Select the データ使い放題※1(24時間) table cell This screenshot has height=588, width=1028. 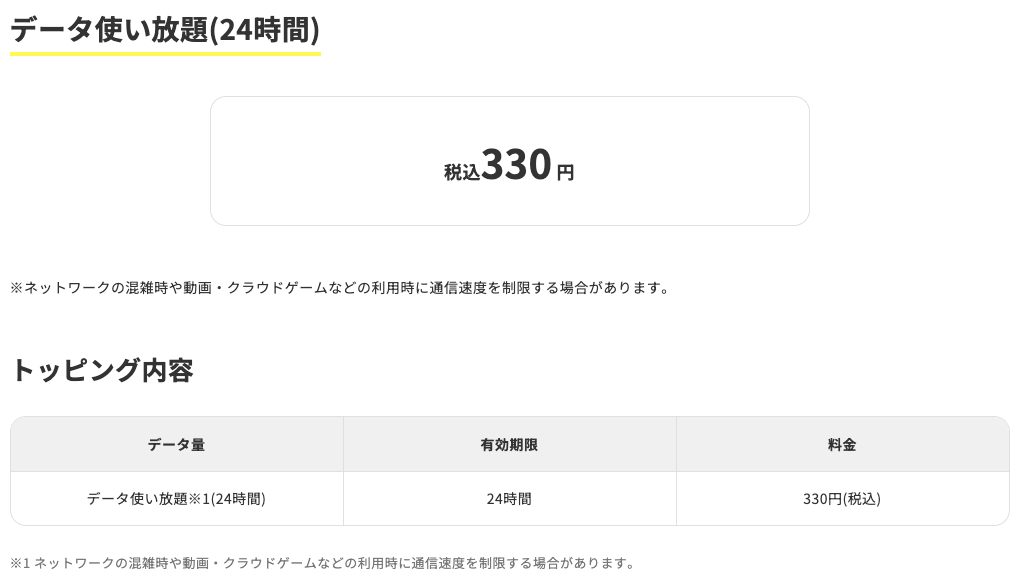pyautogui.click(x=176, y=499)
